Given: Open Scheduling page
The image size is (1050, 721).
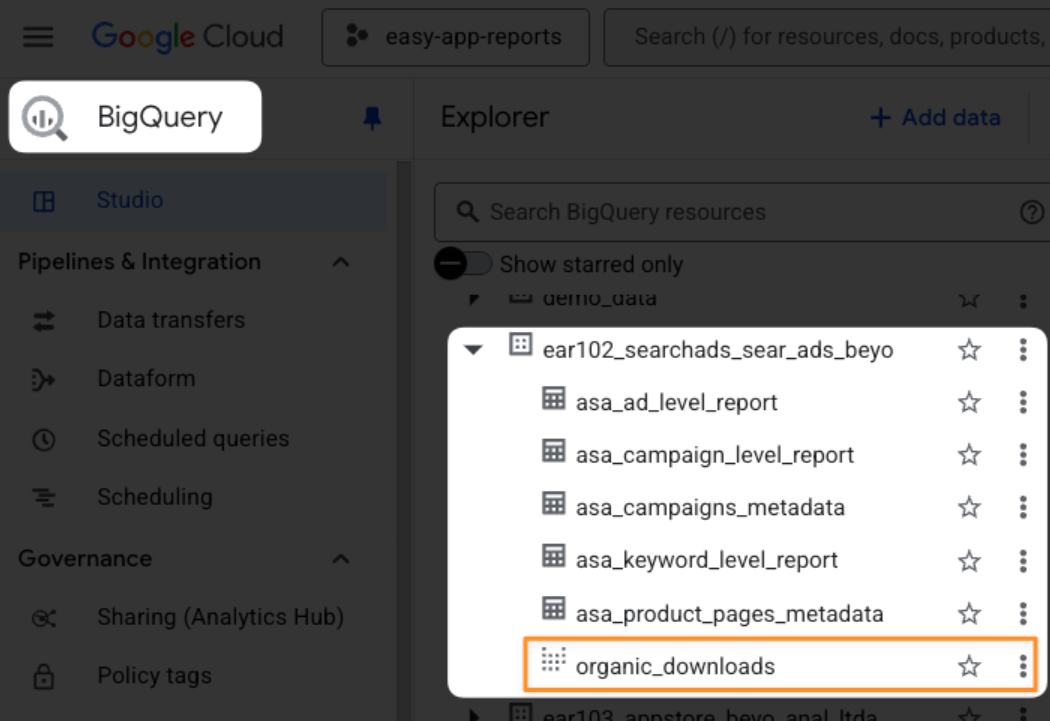Looking at the screenshot, I should coord(155,497).
